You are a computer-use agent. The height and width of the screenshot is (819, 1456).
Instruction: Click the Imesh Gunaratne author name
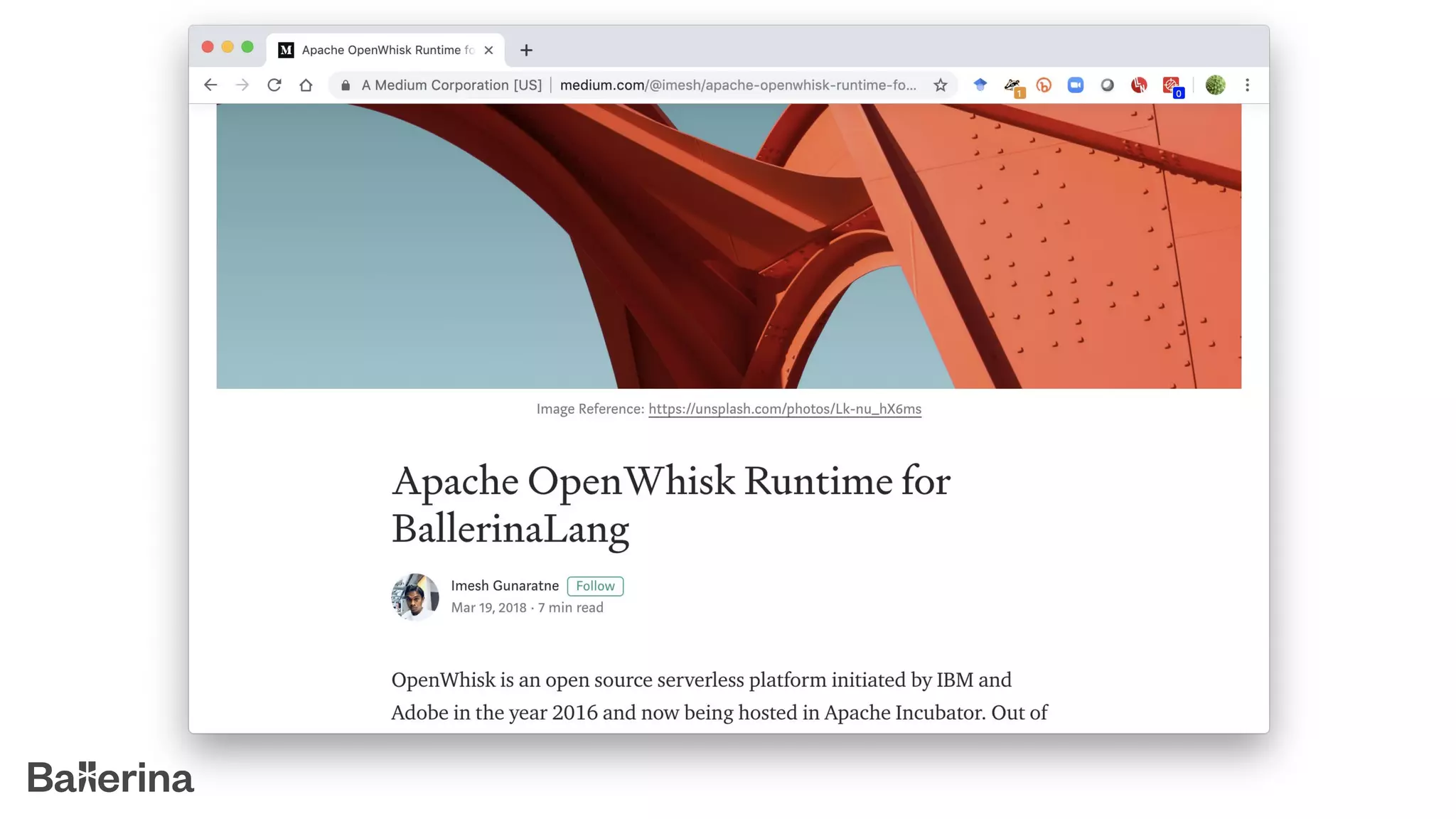tap(505, 586)
